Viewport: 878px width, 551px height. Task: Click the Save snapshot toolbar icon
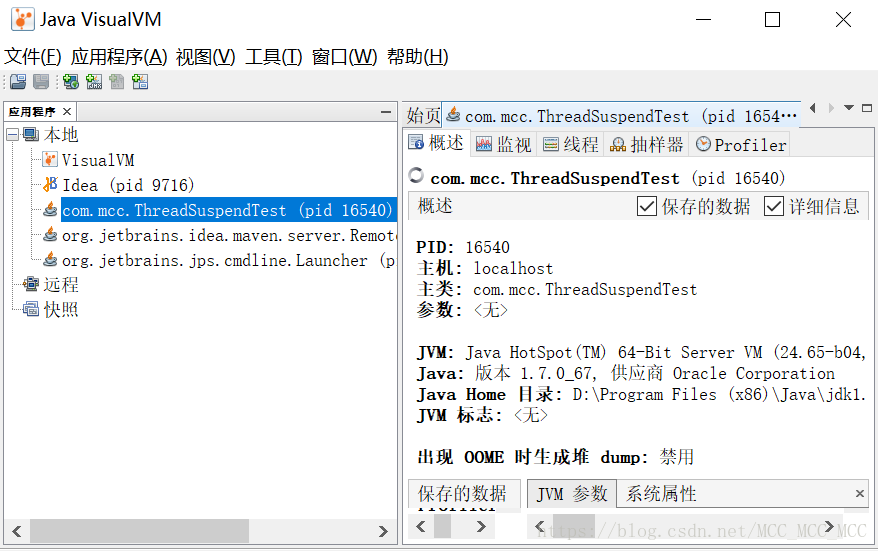pyautogui.click(x=41, y=82)
